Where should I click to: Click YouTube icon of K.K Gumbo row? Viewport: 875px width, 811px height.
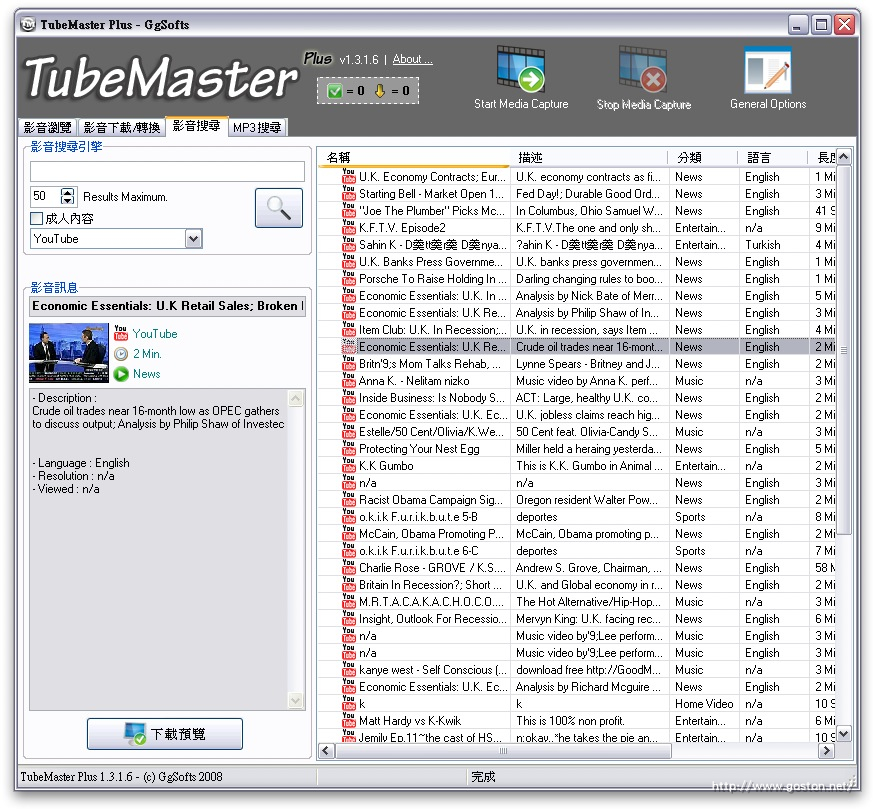click(349, 465)
